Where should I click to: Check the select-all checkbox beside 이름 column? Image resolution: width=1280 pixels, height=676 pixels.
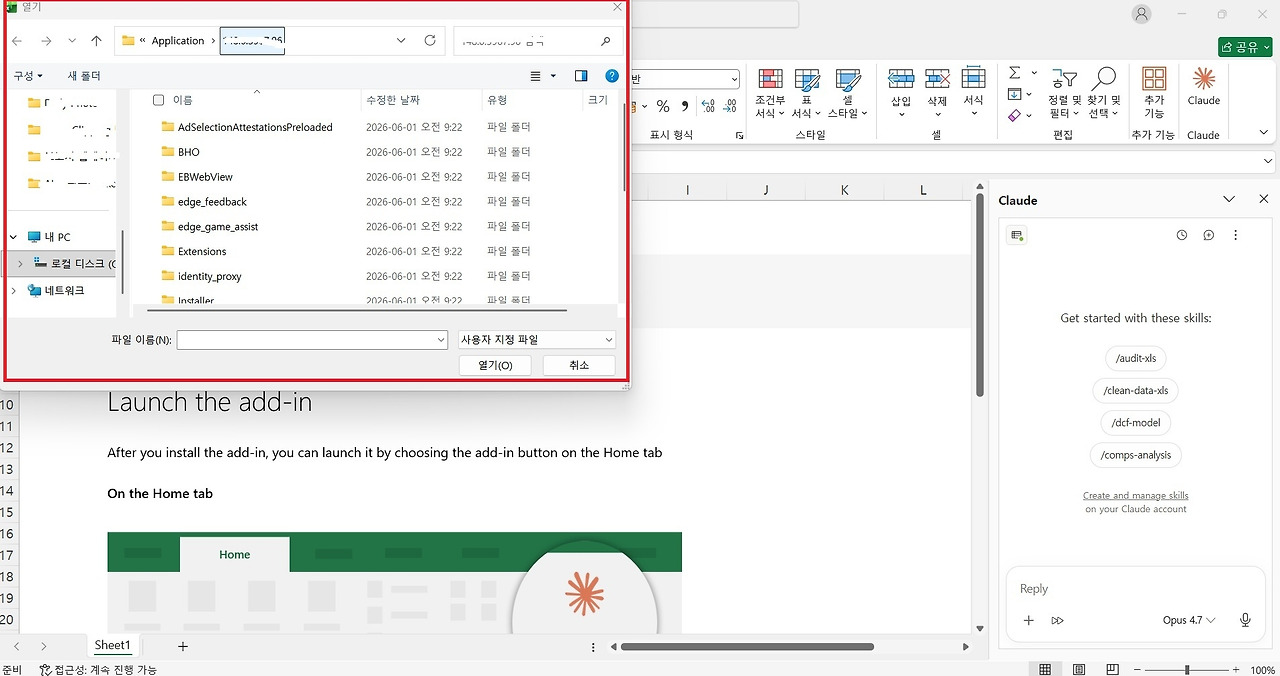click(x=158, y=100)
